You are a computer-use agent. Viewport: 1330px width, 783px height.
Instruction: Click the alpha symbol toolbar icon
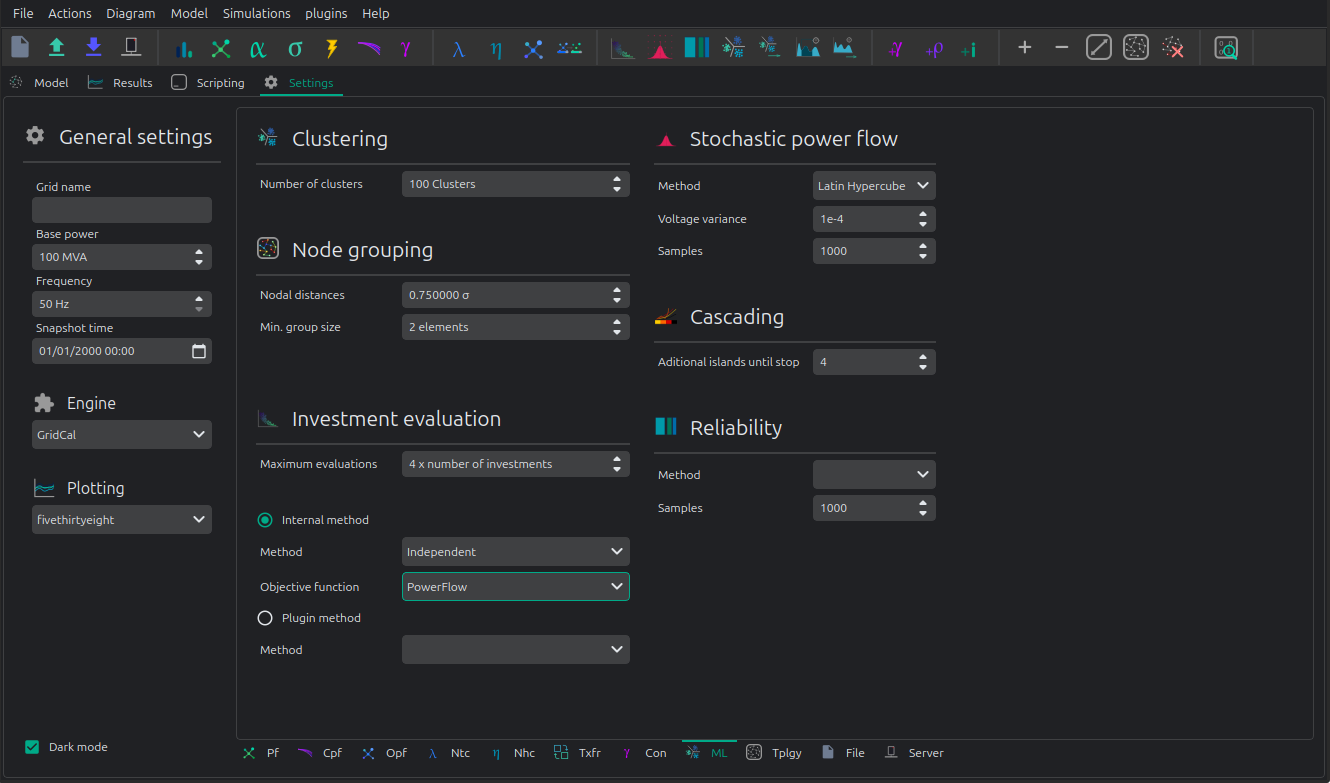pos(258,48)
